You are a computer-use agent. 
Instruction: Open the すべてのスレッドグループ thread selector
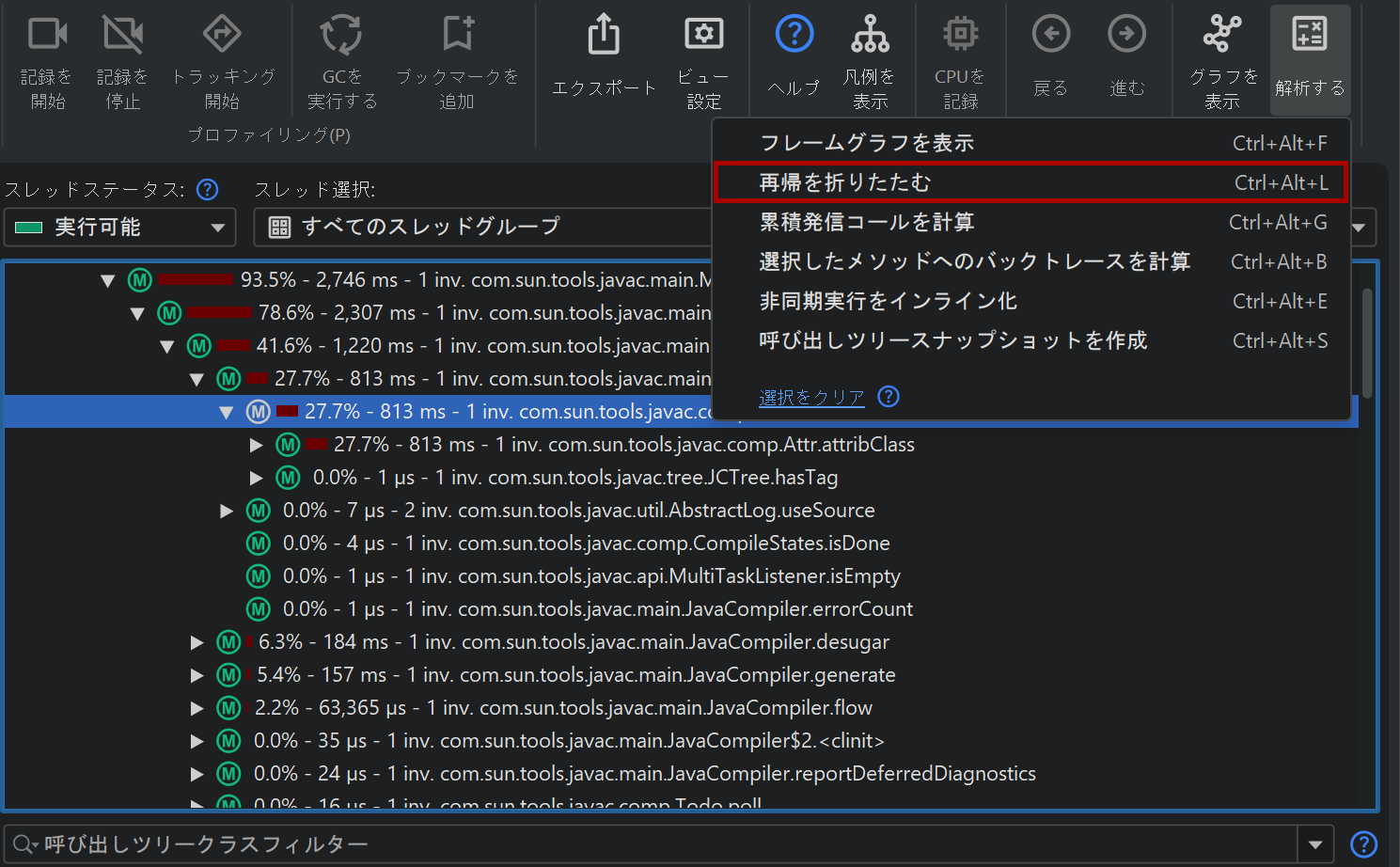coord(481,228)
